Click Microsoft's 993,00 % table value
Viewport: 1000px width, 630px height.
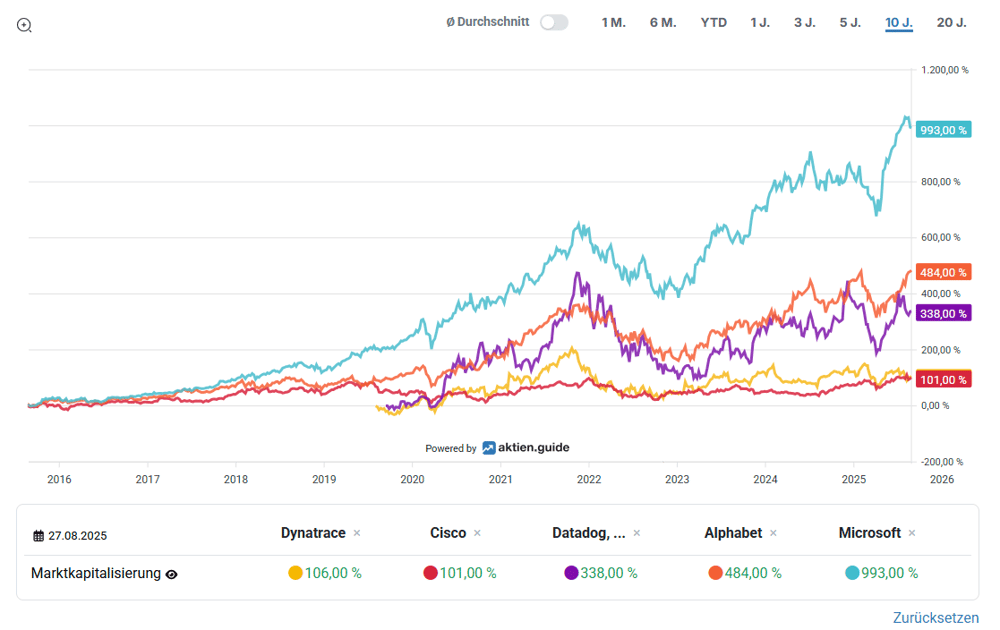click(x=889, y=573)
